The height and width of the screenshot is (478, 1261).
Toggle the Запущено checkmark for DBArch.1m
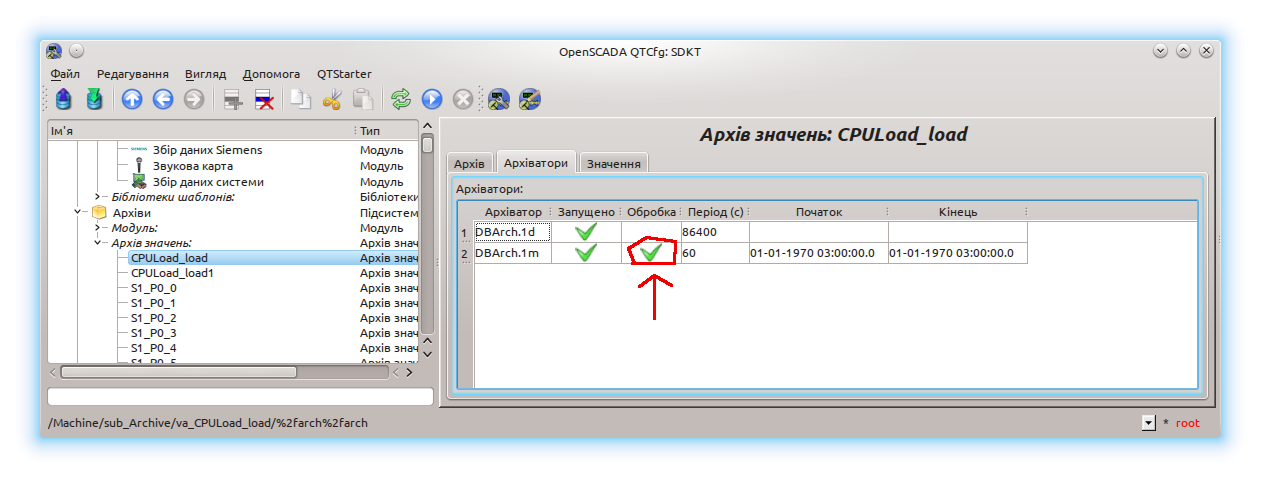click(x=586, y=253)
